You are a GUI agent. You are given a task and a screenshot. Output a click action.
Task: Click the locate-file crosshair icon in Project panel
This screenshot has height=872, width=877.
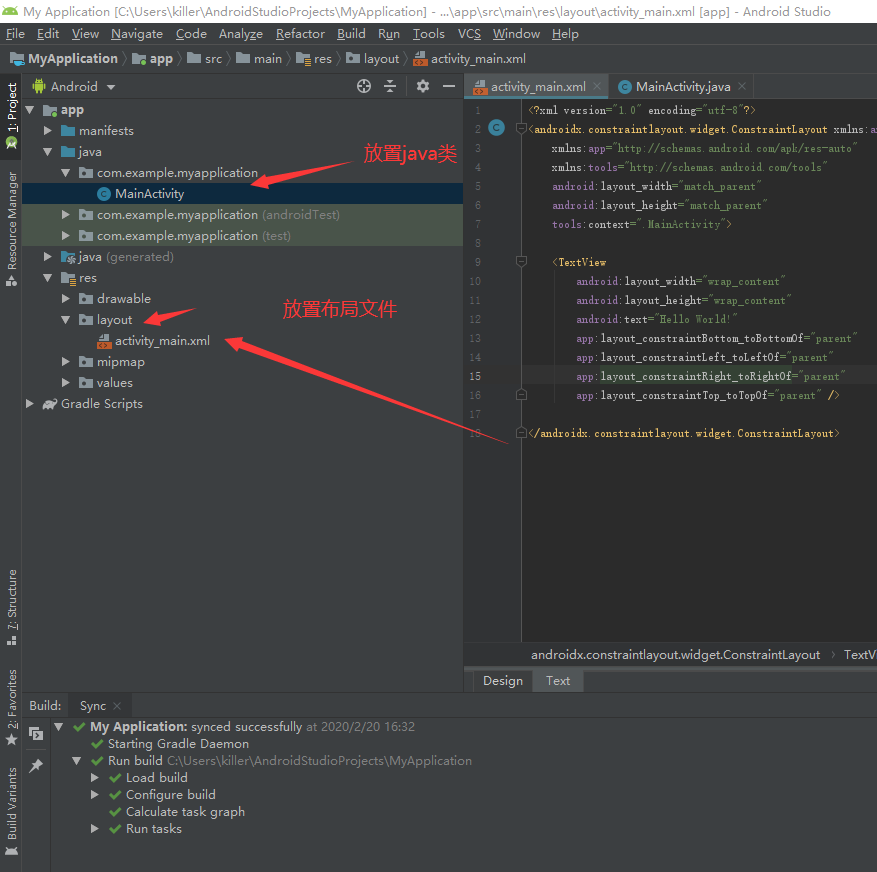(x=364, y=86)
